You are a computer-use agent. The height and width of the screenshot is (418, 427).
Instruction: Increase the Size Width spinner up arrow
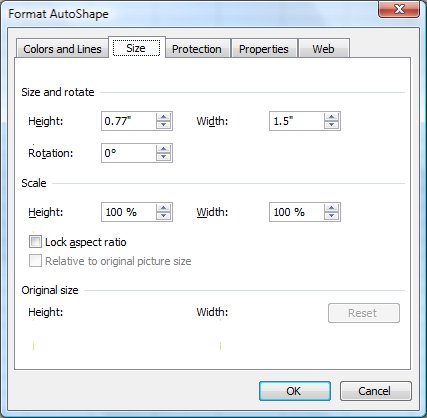pos(331,117)
